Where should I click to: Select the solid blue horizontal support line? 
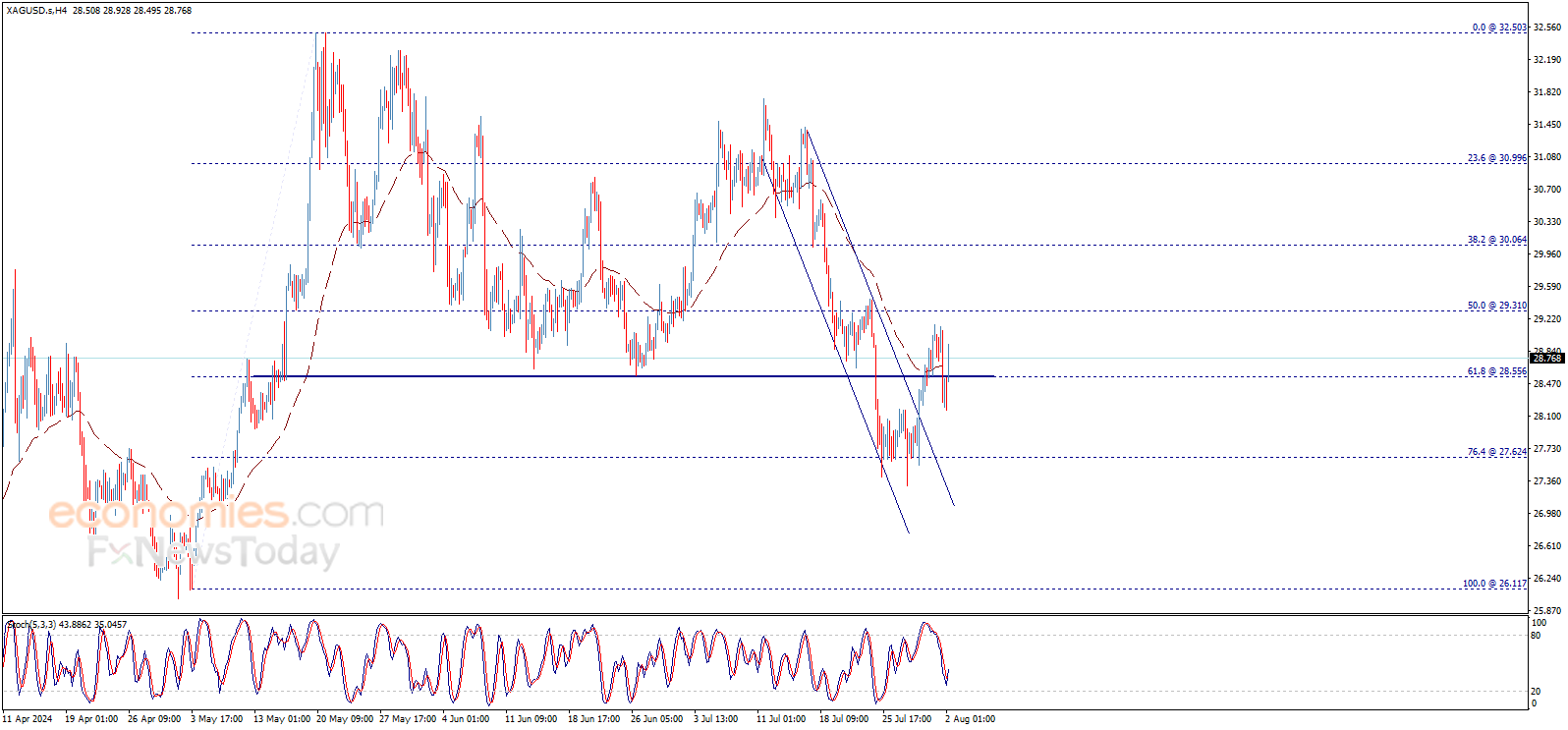623,376
